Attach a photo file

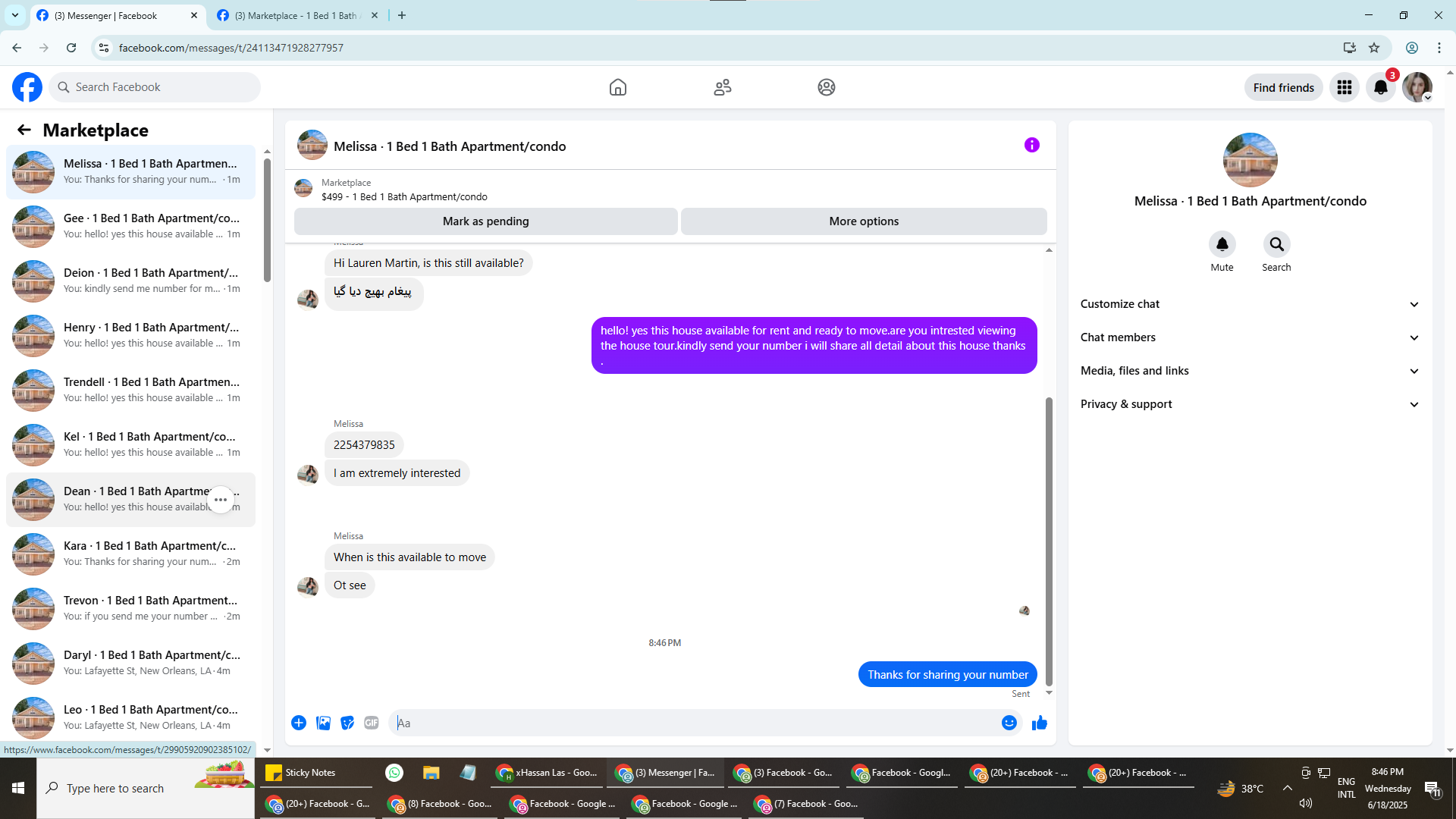323,723
